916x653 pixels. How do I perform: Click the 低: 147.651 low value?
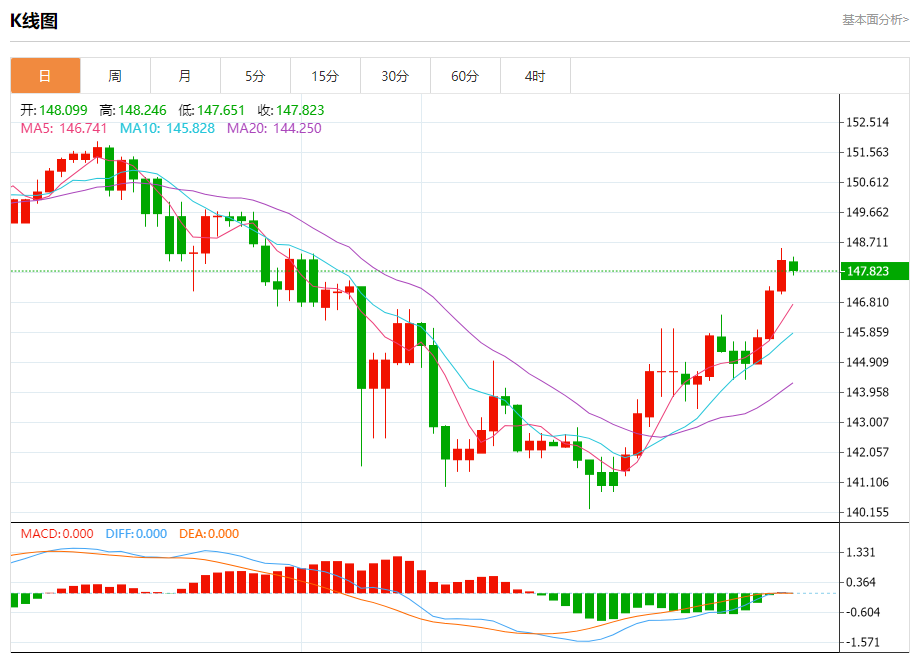[211, 110]
